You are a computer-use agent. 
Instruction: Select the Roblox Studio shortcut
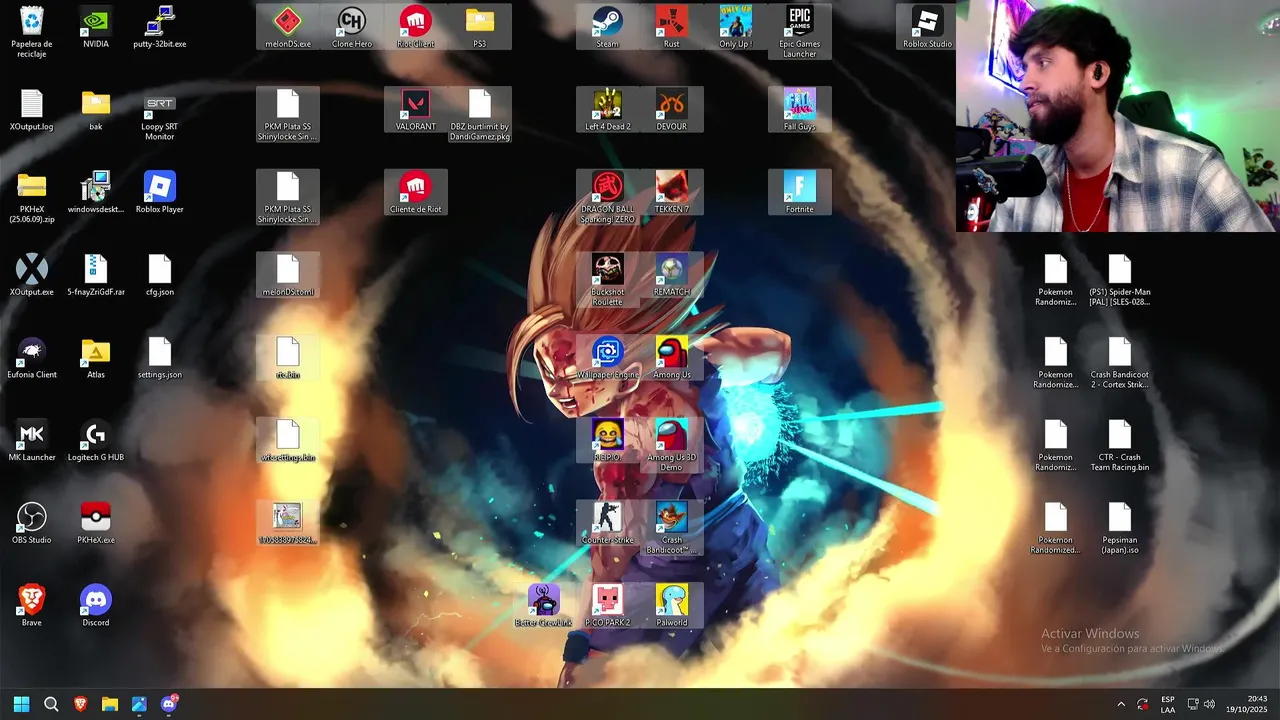pyautogui.click(x=928, y=27)
